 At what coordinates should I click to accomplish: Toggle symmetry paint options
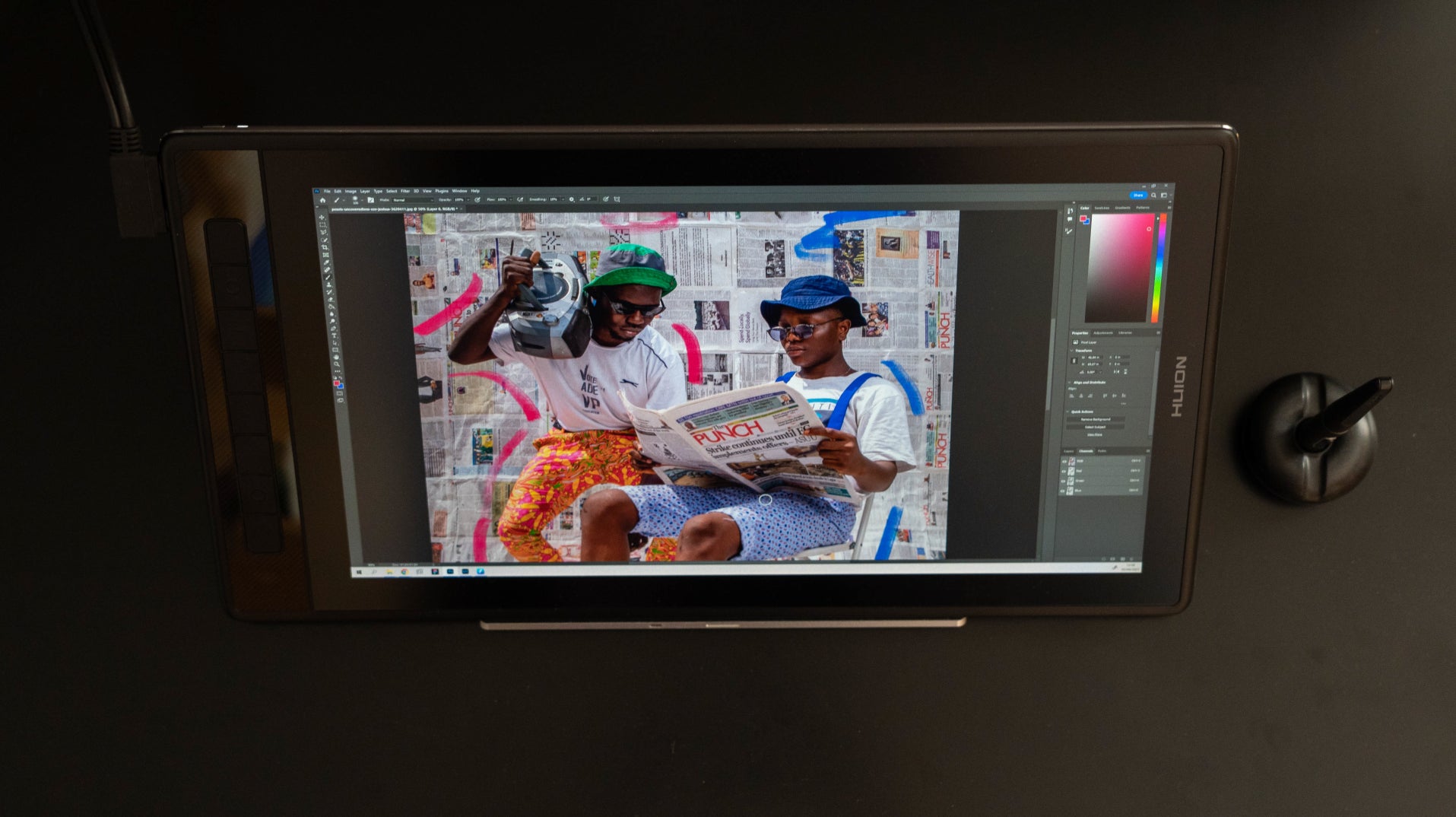(x=617, y=199)
